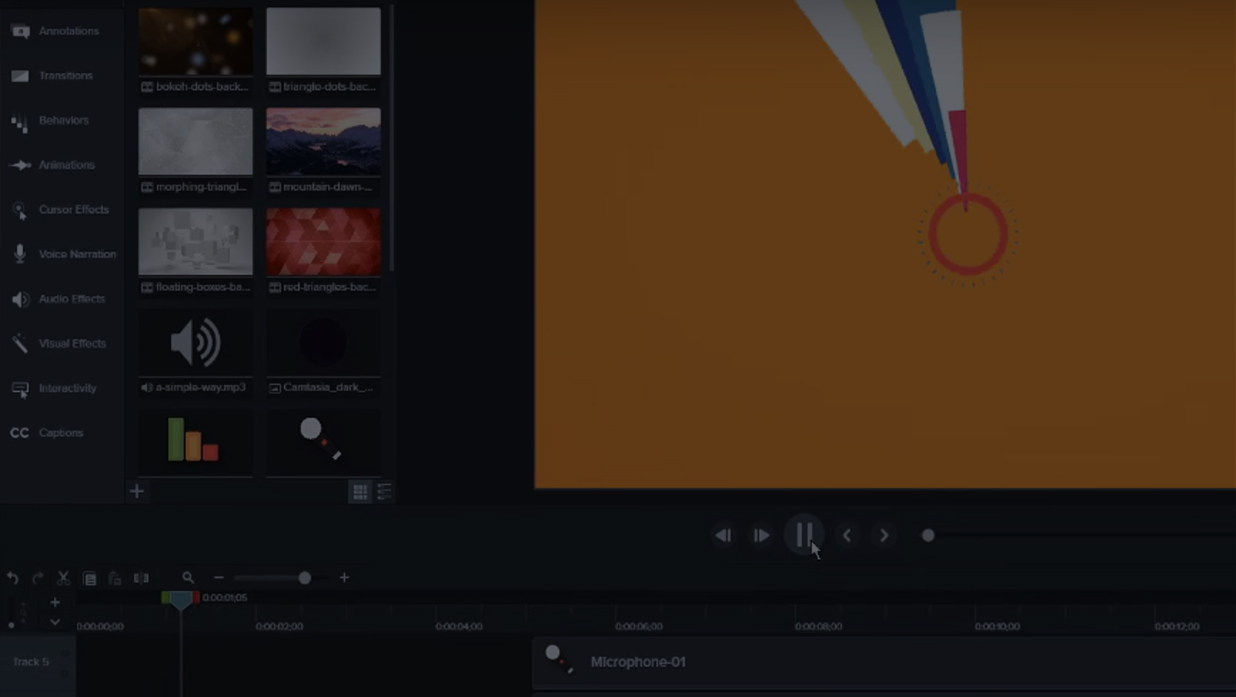Add a new track with the plus icon
This screenshot has width=1236, height=697.
pos(55,602)
